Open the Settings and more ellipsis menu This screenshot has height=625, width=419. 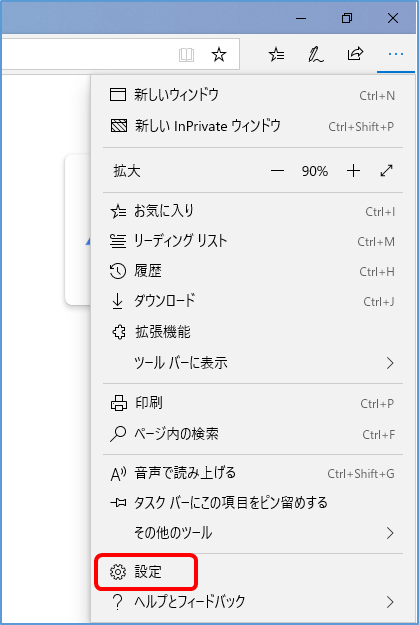395,54
